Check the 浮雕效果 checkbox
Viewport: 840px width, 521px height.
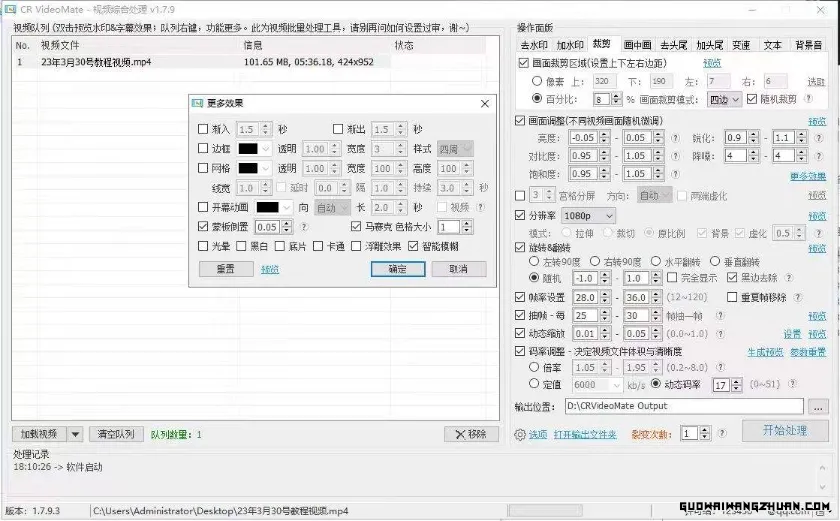356,246
